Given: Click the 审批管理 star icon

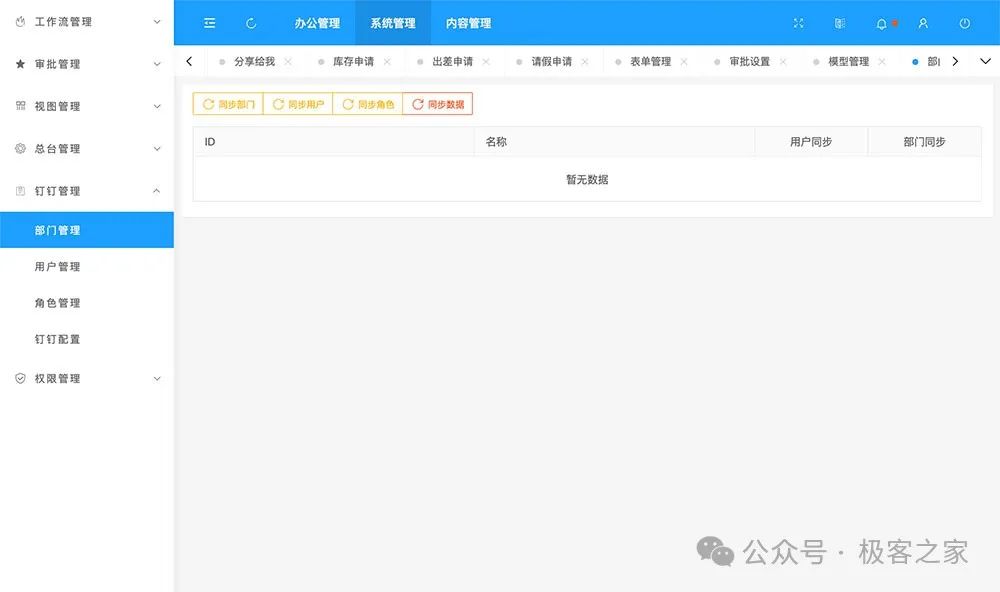Looking at the screenshot, I should click(20, 64).
